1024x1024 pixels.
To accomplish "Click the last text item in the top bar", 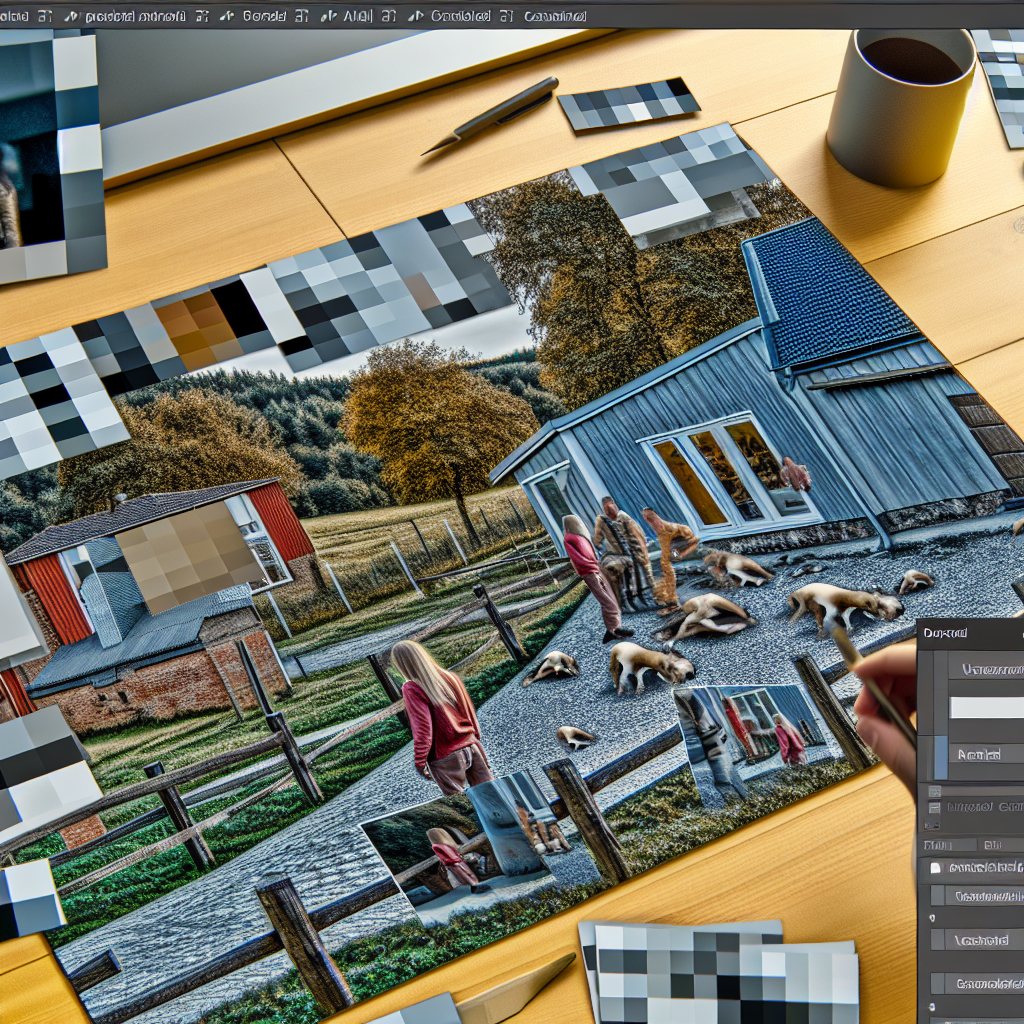I will pos(555,16).
